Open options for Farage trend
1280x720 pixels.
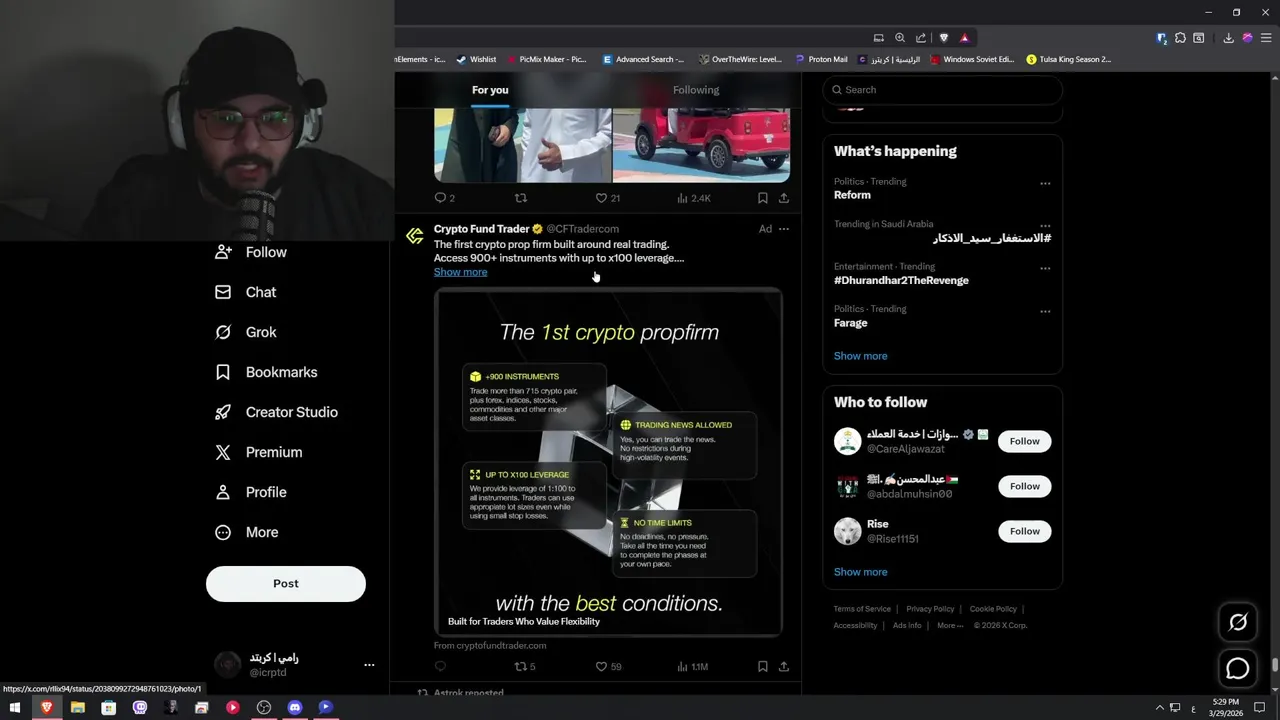(1045, 311)
